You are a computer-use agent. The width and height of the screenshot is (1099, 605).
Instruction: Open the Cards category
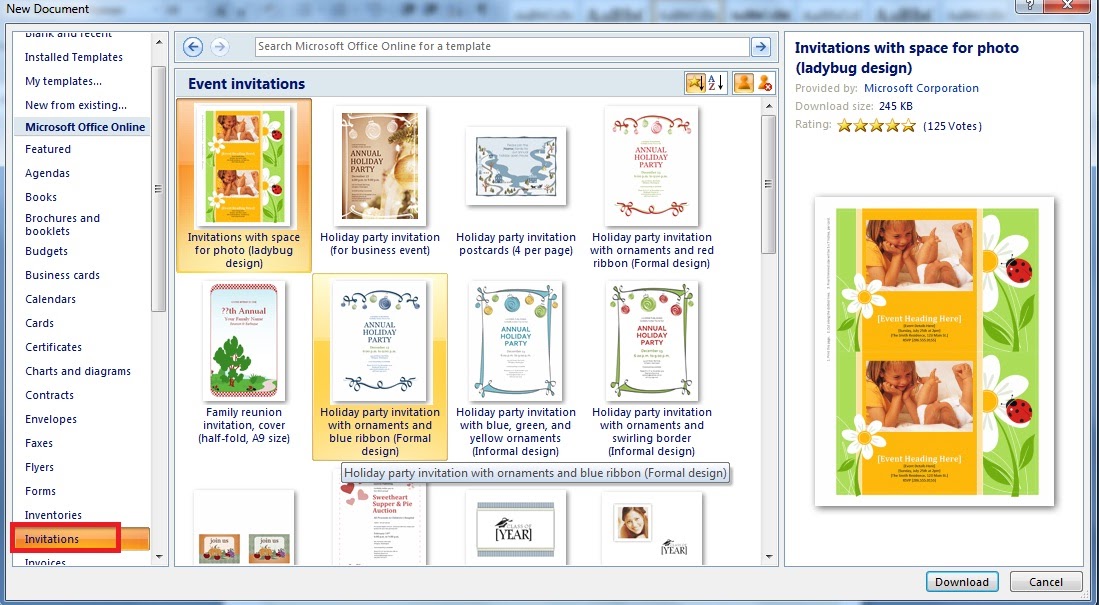pyautogui.click(x=39, y=323)
